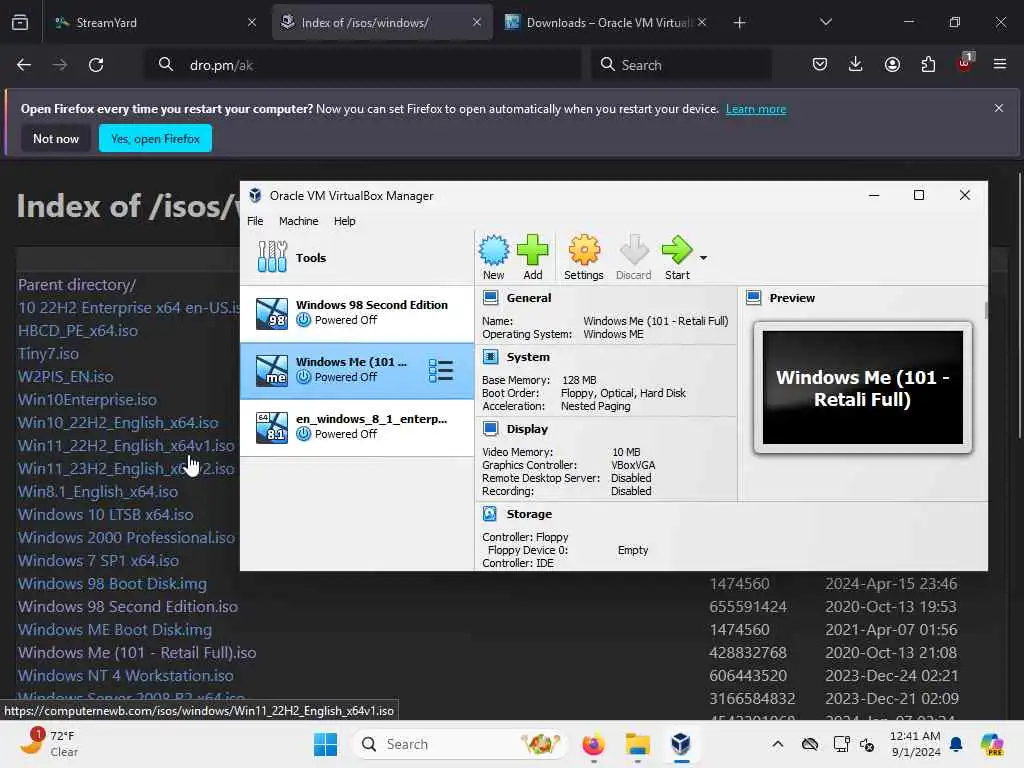Switch to Downloads Oracle VM VirtualBox tab

[608, 22]
